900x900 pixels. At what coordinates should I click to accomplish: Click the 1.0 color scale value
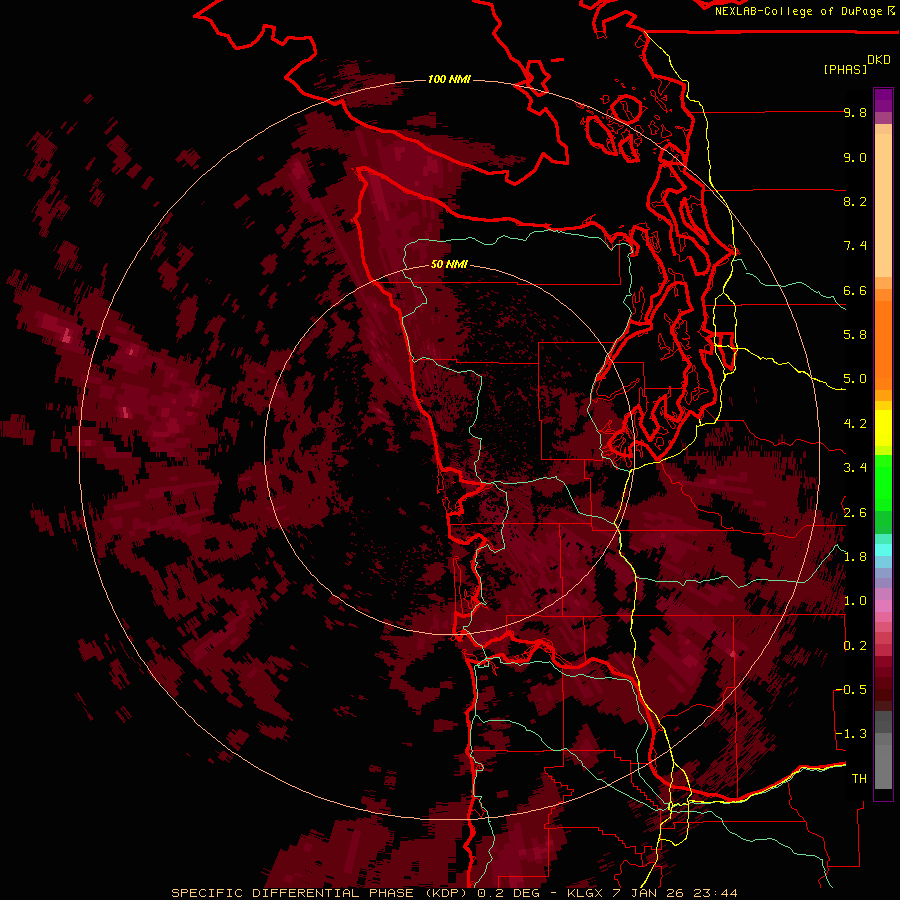(x=855, y=601)
